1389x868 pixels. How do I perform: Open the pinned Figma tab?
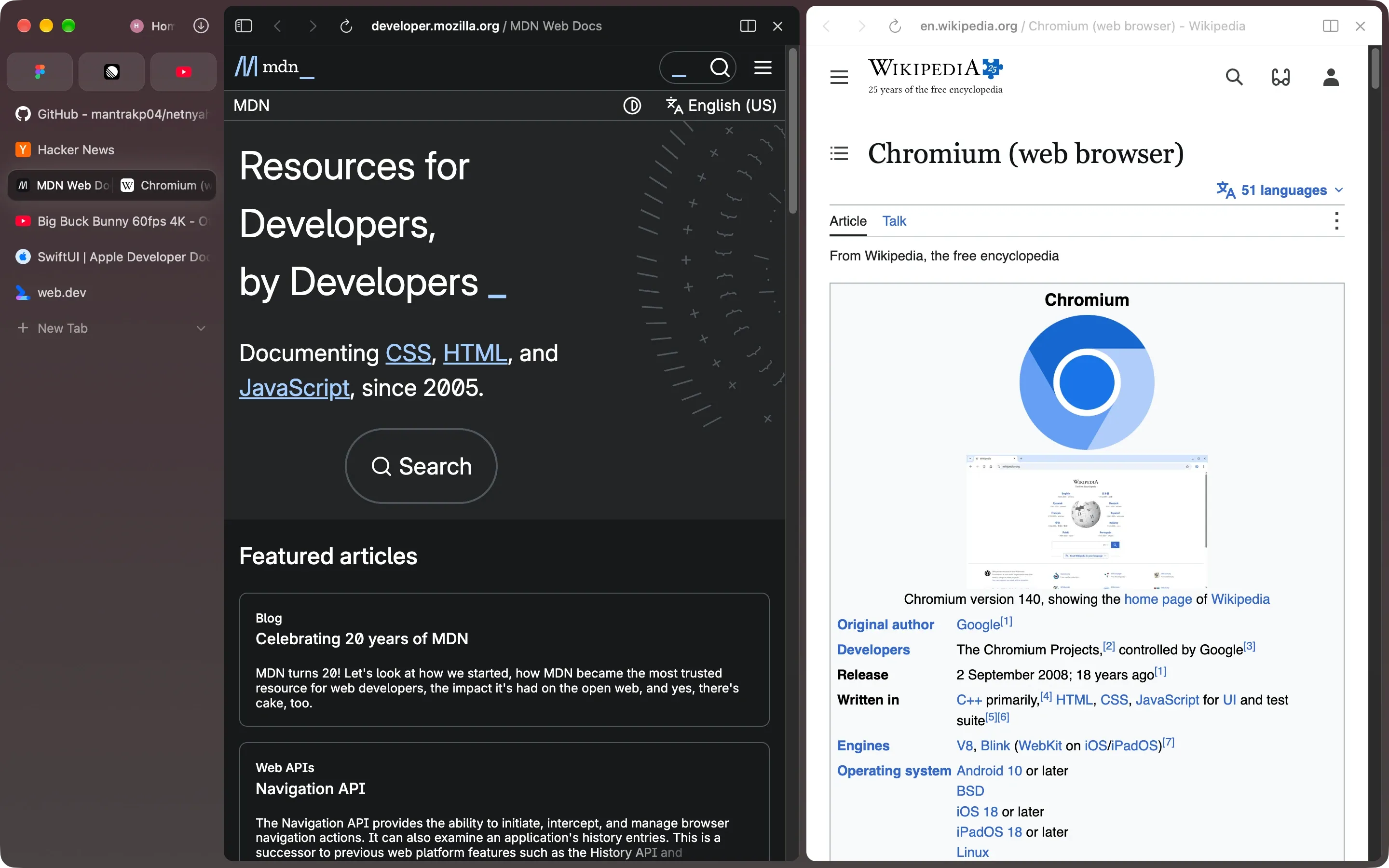40,72
